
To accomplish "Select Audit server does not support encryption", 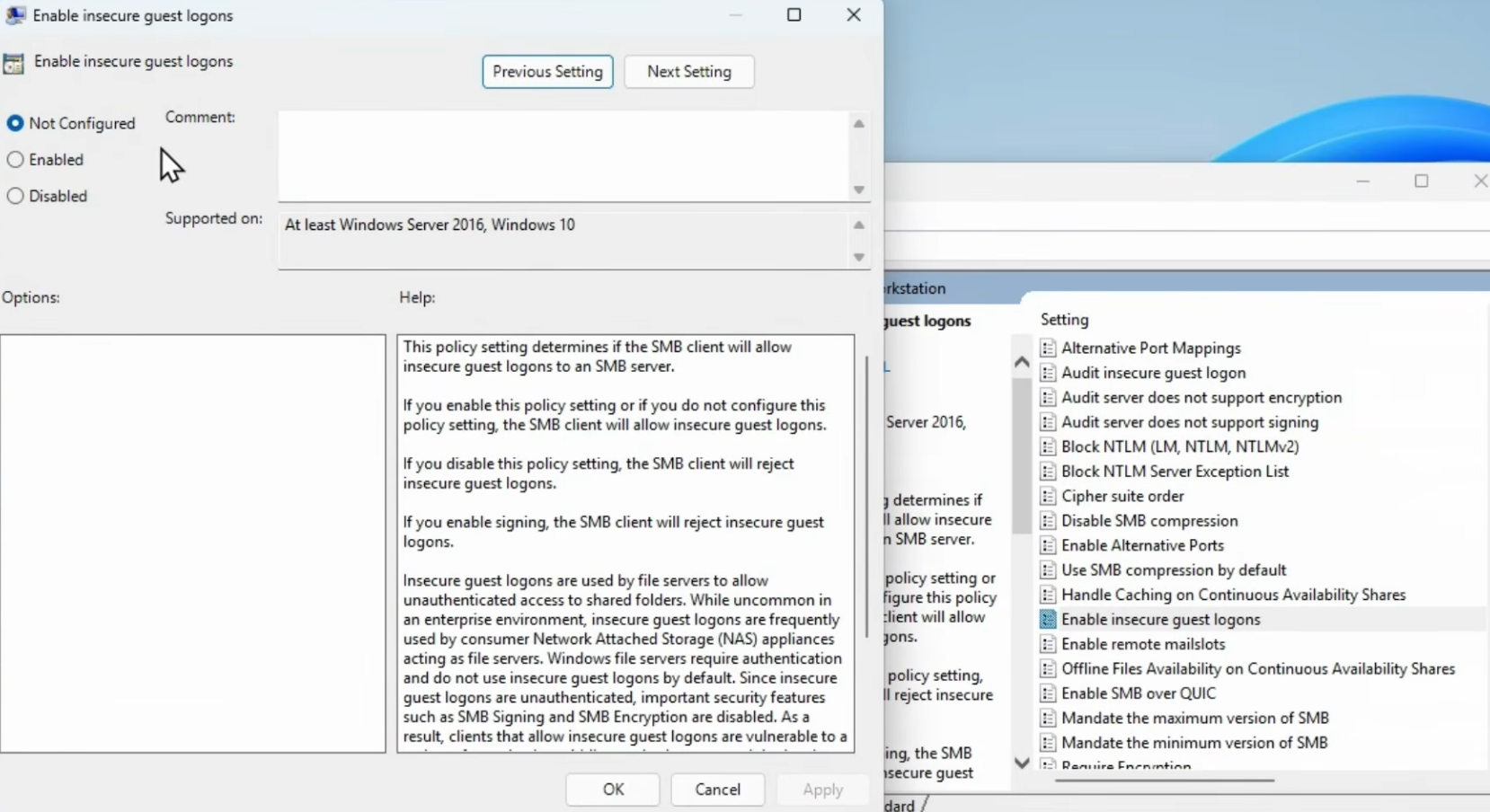I will pos(1202,398).
